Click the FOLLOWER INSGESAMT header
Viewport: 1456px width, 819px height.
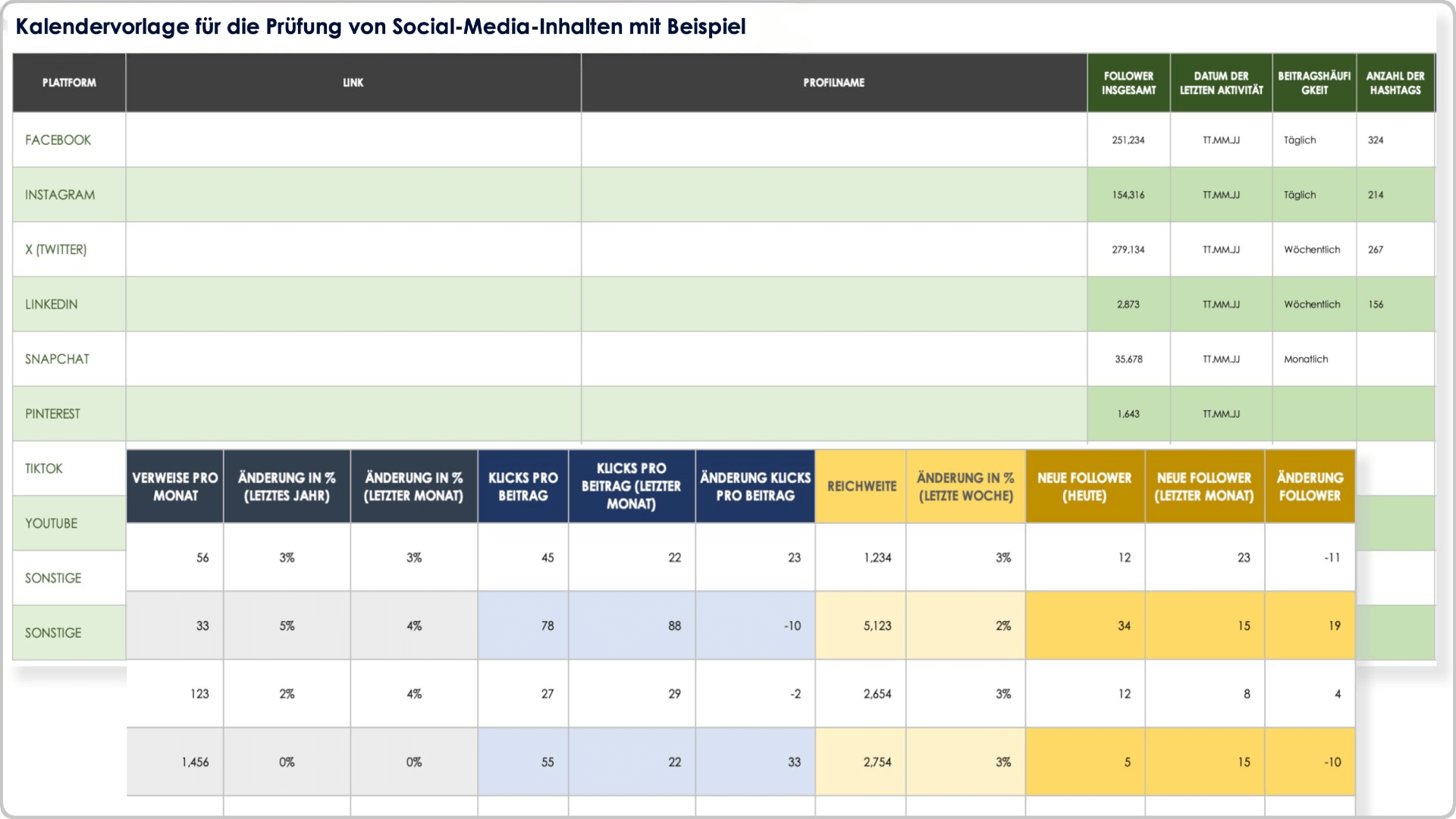[x=1128, y=83]
